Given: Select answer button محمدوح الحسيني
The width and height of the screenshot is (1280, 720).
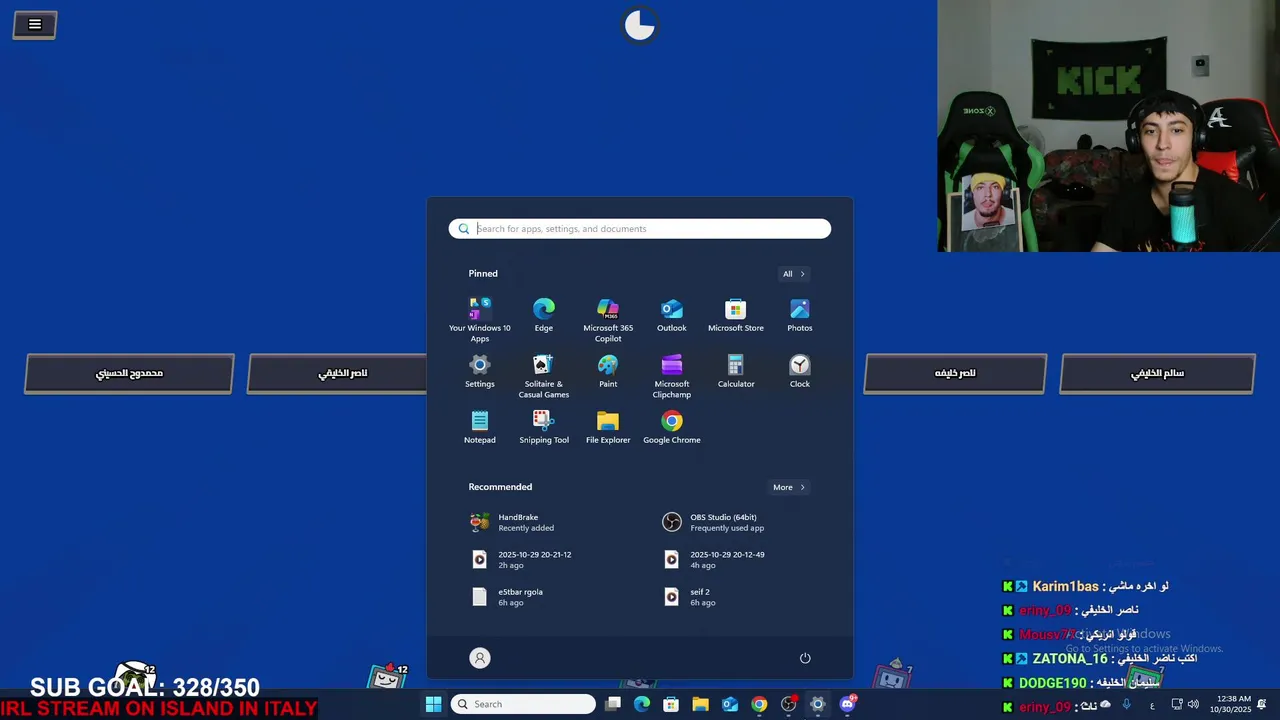Looking at the screenshot, I should click(x=129, y=373).
